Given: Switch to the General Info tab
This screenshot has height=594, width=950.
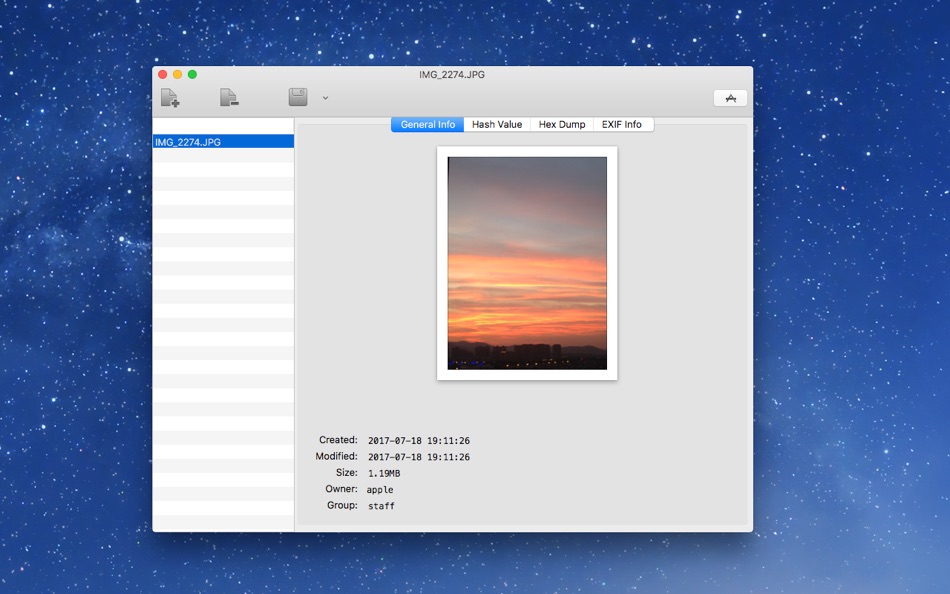Looking at the screenshot, I should tap(428, 124).
